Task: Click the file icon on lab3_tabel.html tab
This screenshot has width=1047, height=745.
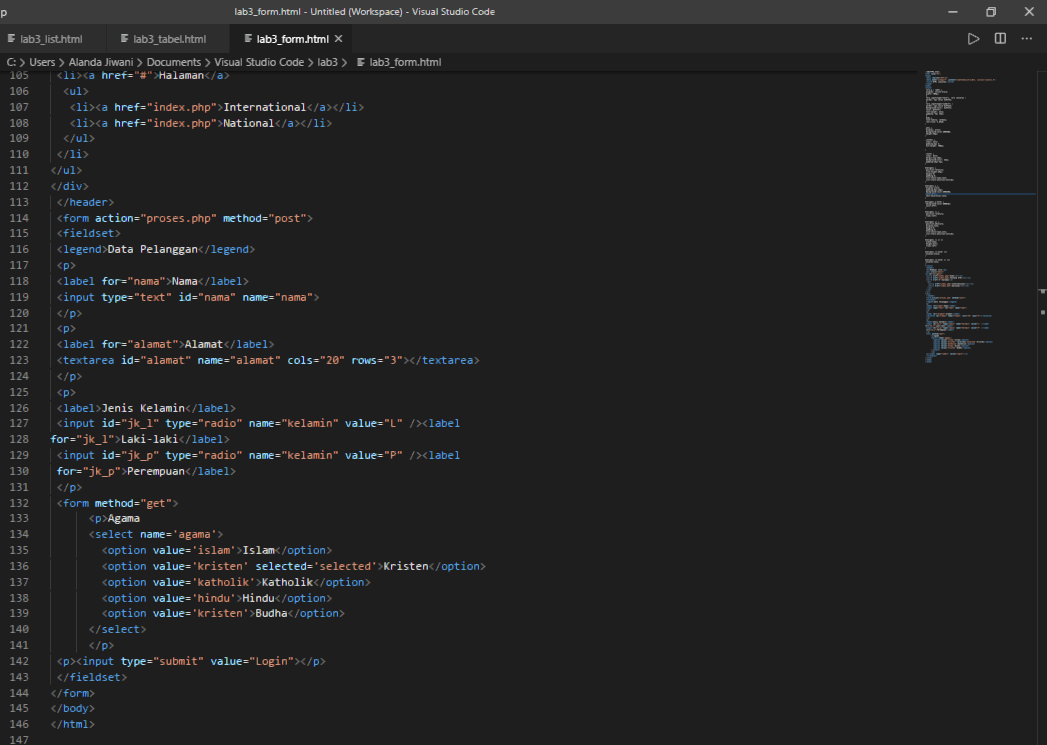Action: click(x=124, y=39)
